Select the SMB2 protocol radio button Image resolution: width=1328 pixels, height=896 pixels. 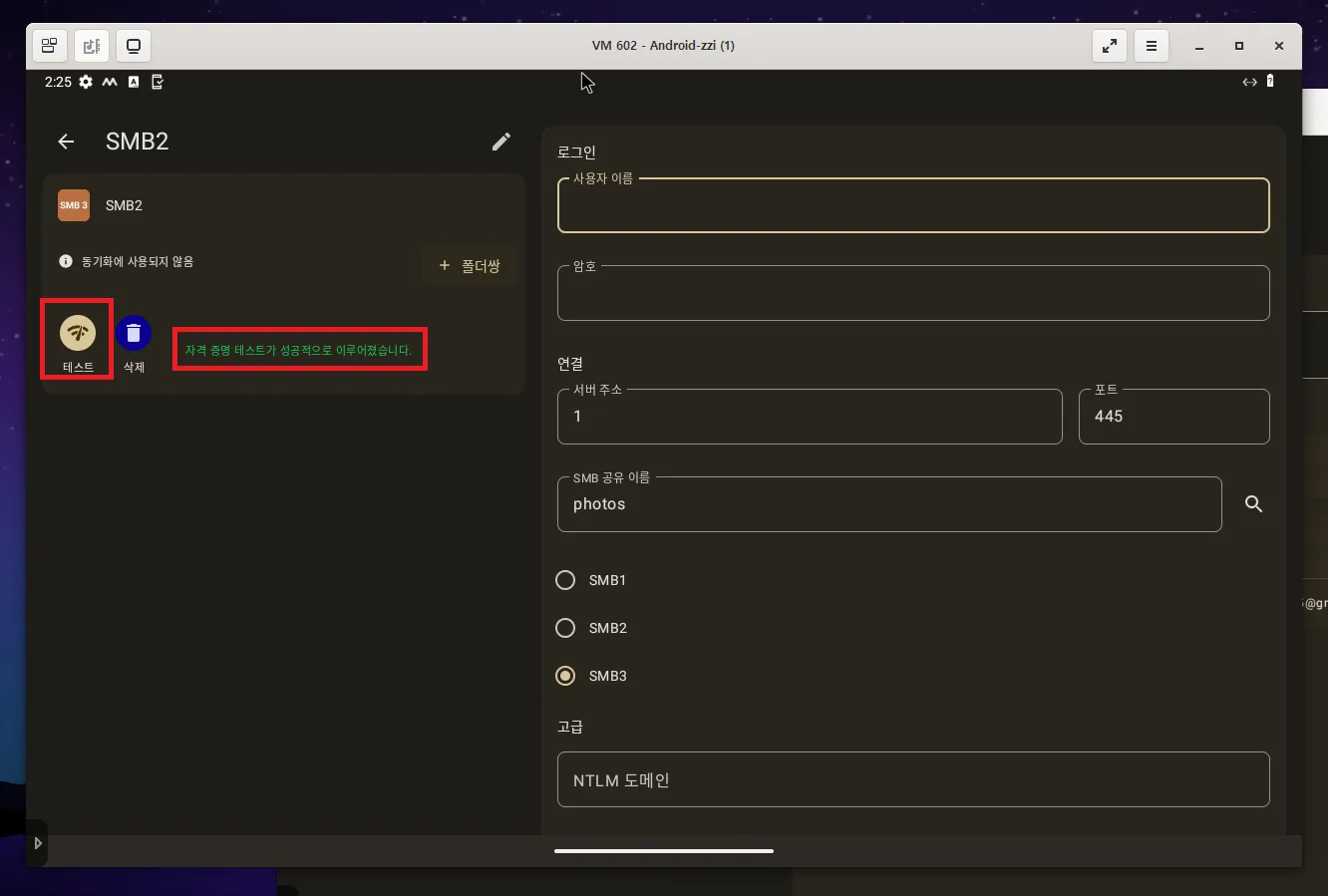[x=565, y=628]
